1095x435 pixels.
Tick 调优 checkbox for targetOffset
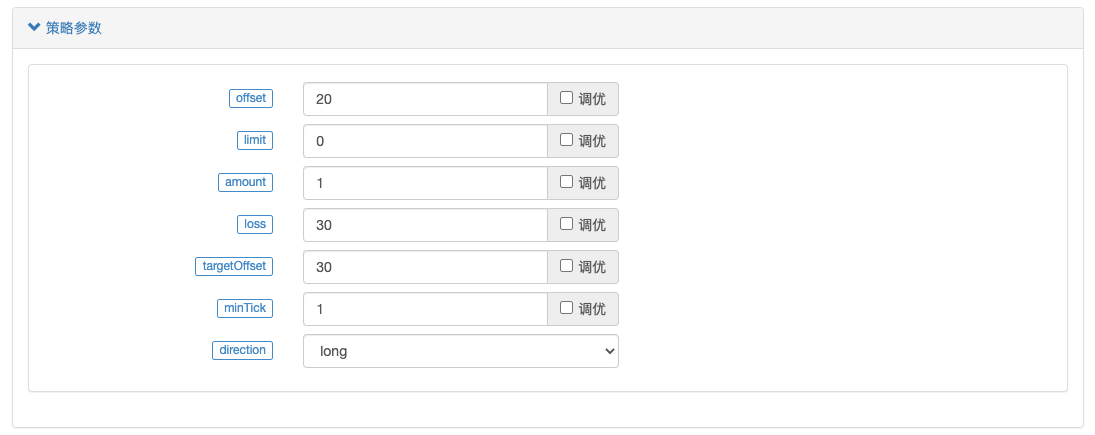[x=566, y=265]
